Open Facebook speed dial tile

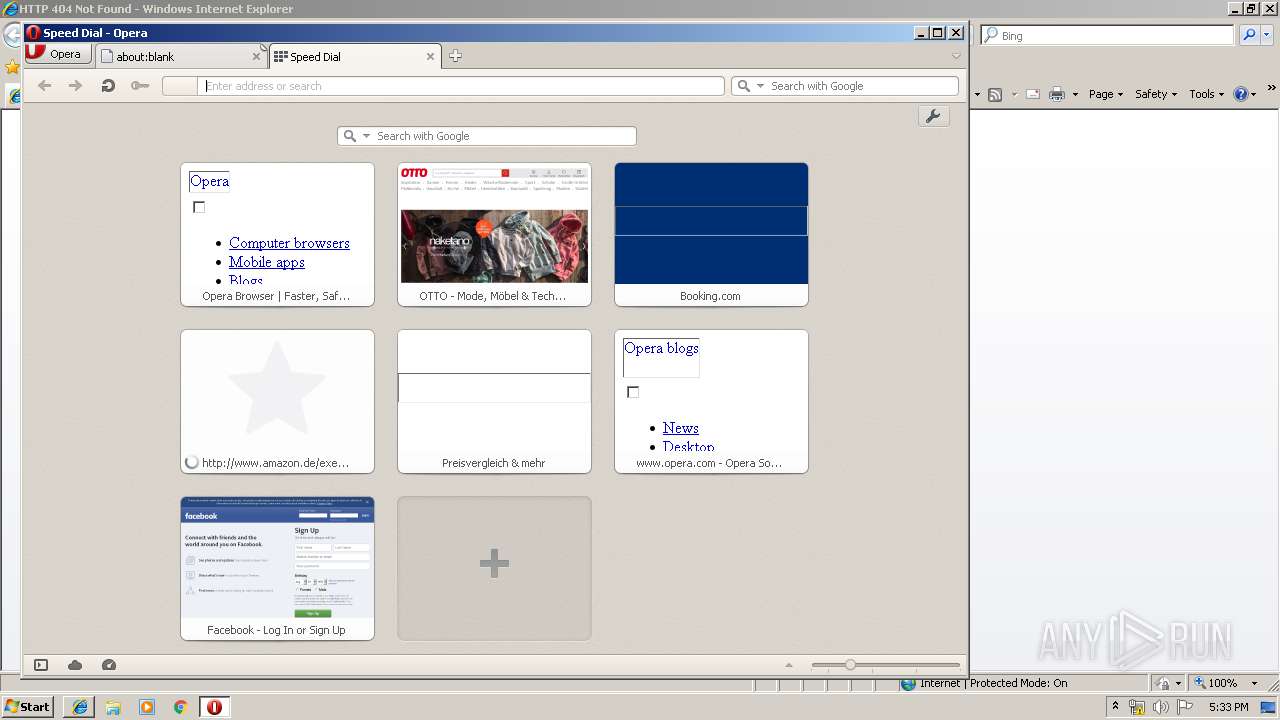click(x=277, y=568)
